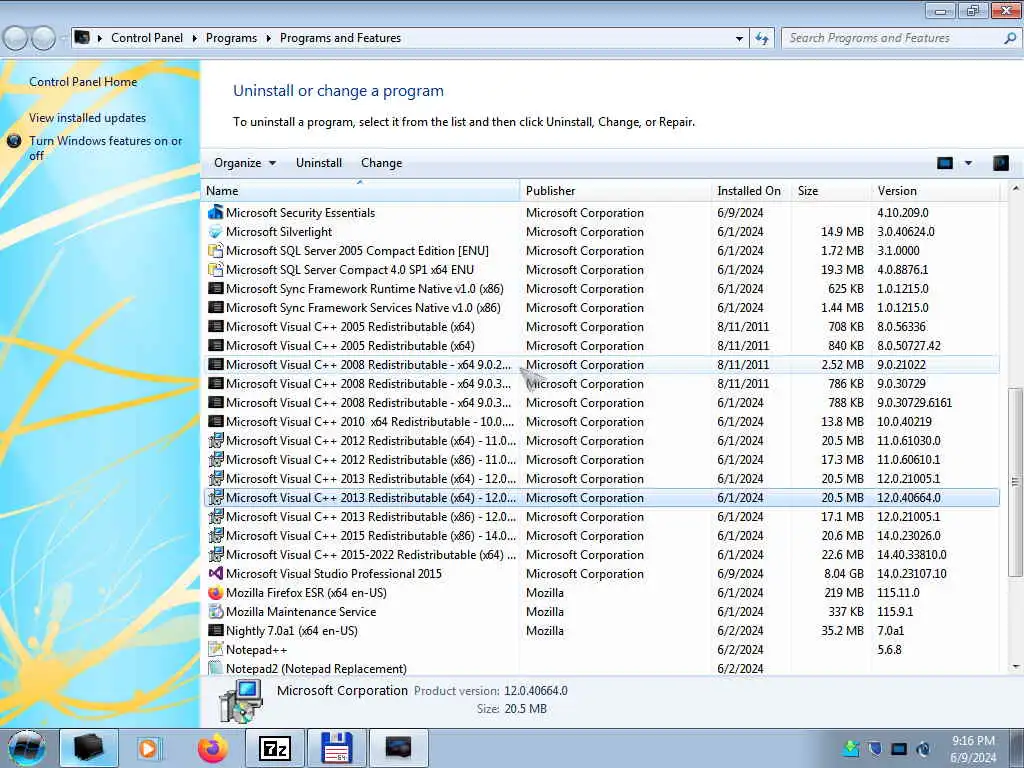Viewport: 1024px width, 768px height.
Task: Click the Microsoft Security Essentials program icon
Action: 215,212
